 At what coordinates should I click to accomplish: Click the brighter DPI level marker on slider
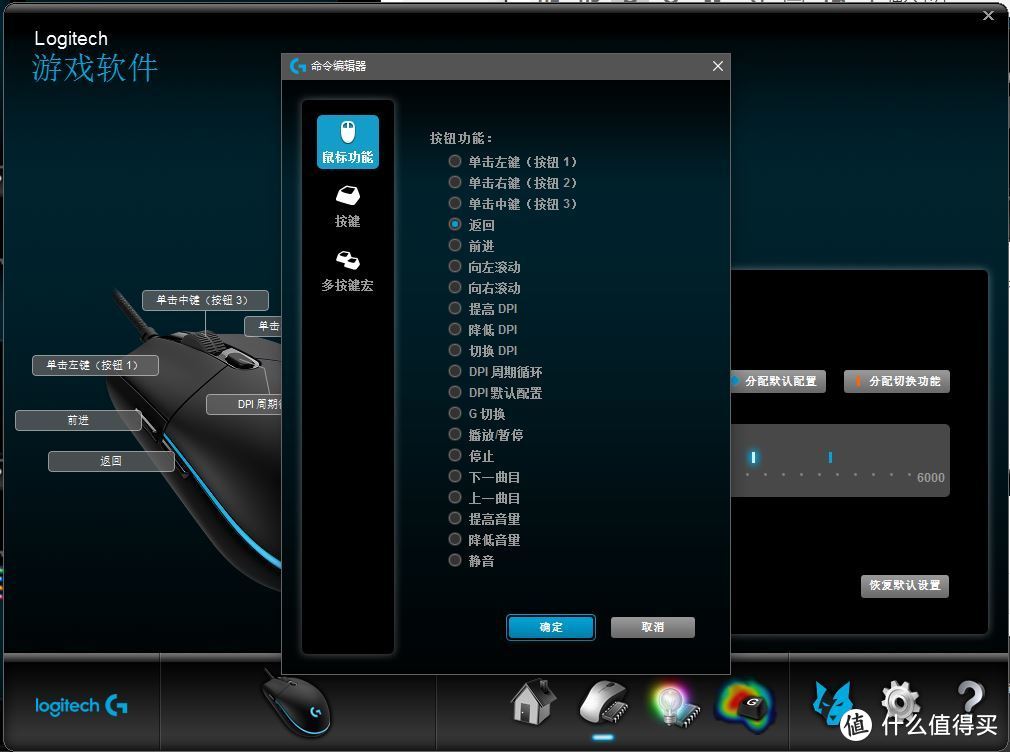coord(753,457)
